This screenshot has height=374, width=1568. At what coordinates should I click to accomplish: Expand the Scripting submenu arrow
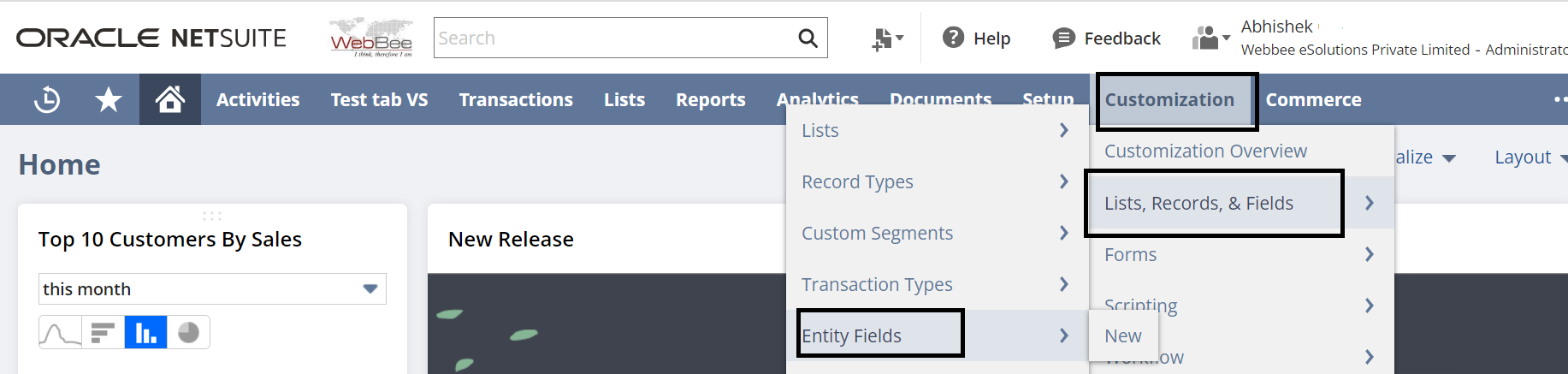(1370, 306)
